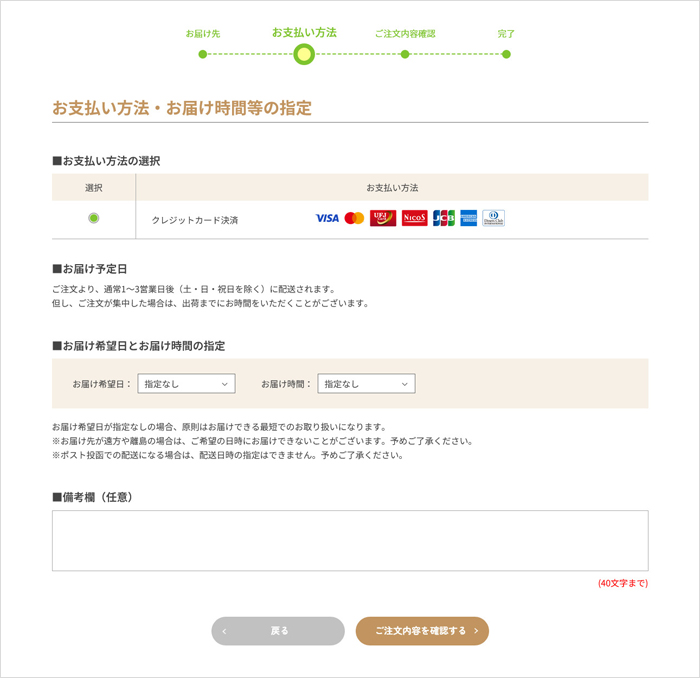Image resolution: width=700 pixels, height=678 pixels.
Task: Click into the 備考欄 text area
Action: 350,541
